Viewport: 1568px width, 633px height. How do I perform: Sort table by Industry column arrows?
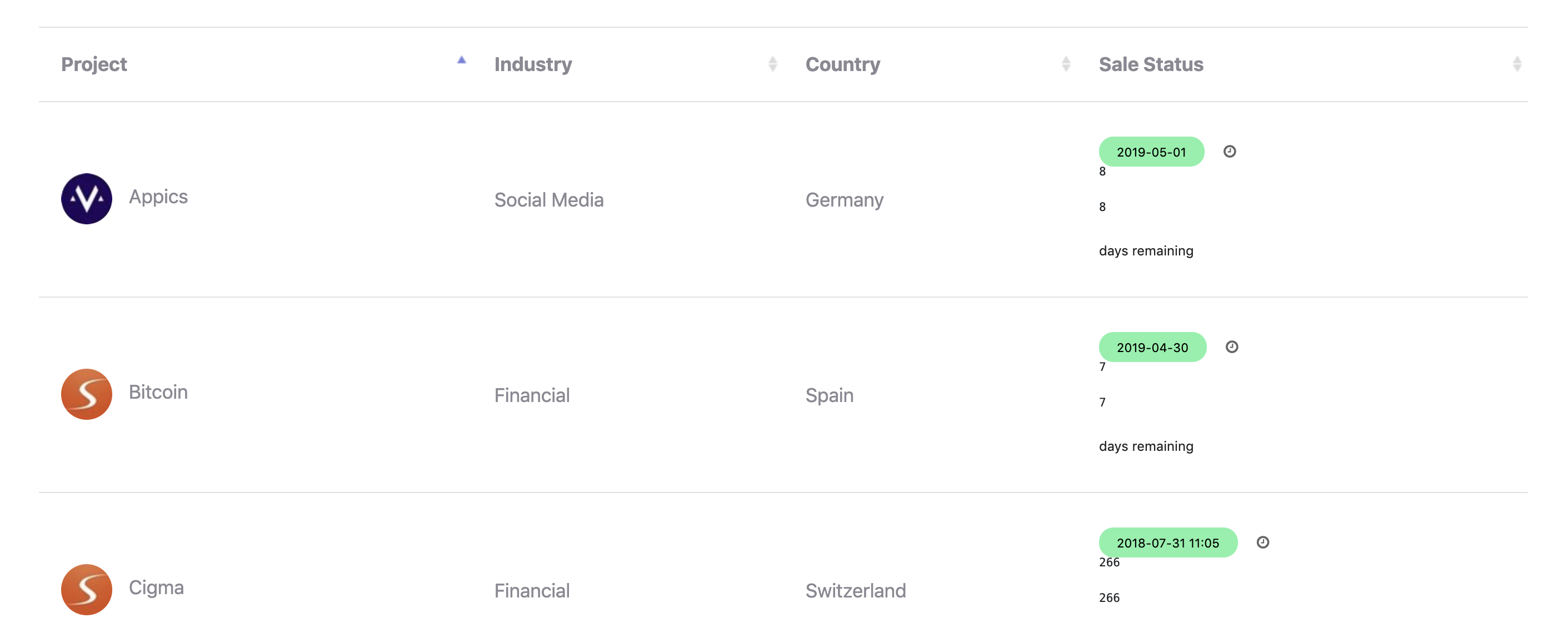click(x=772, y=64)
